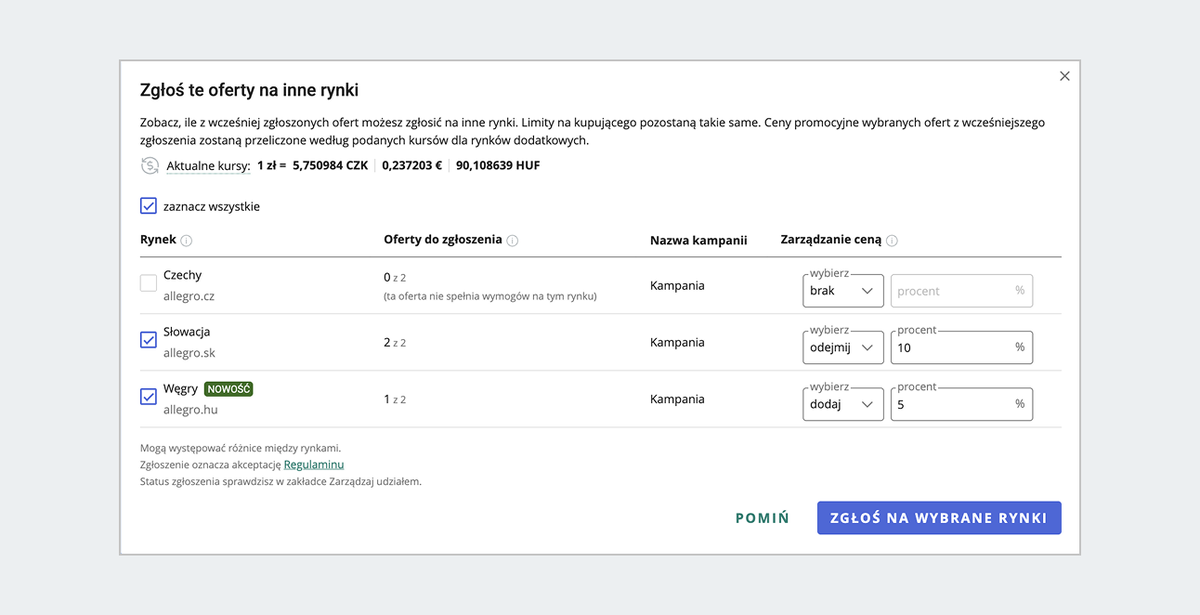Uncheck the zaznacz wszystkie checkbox
Image resolution: width=1200 pixels, height=615 pixels.
148,205
